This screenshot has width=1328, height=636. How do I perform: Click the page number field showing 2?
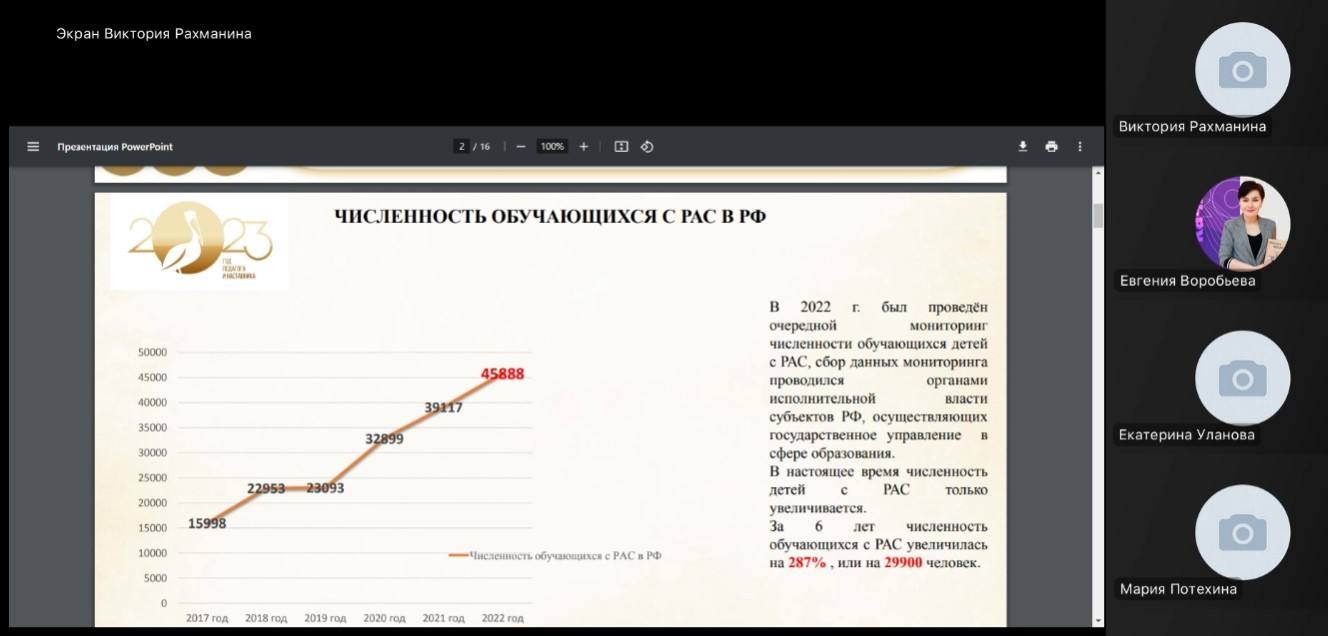pyautogui.click(x=462, y=146)
